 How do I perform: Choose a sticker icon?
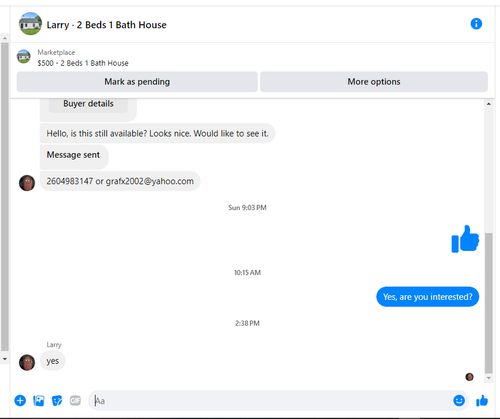click(x=57, y=400)
